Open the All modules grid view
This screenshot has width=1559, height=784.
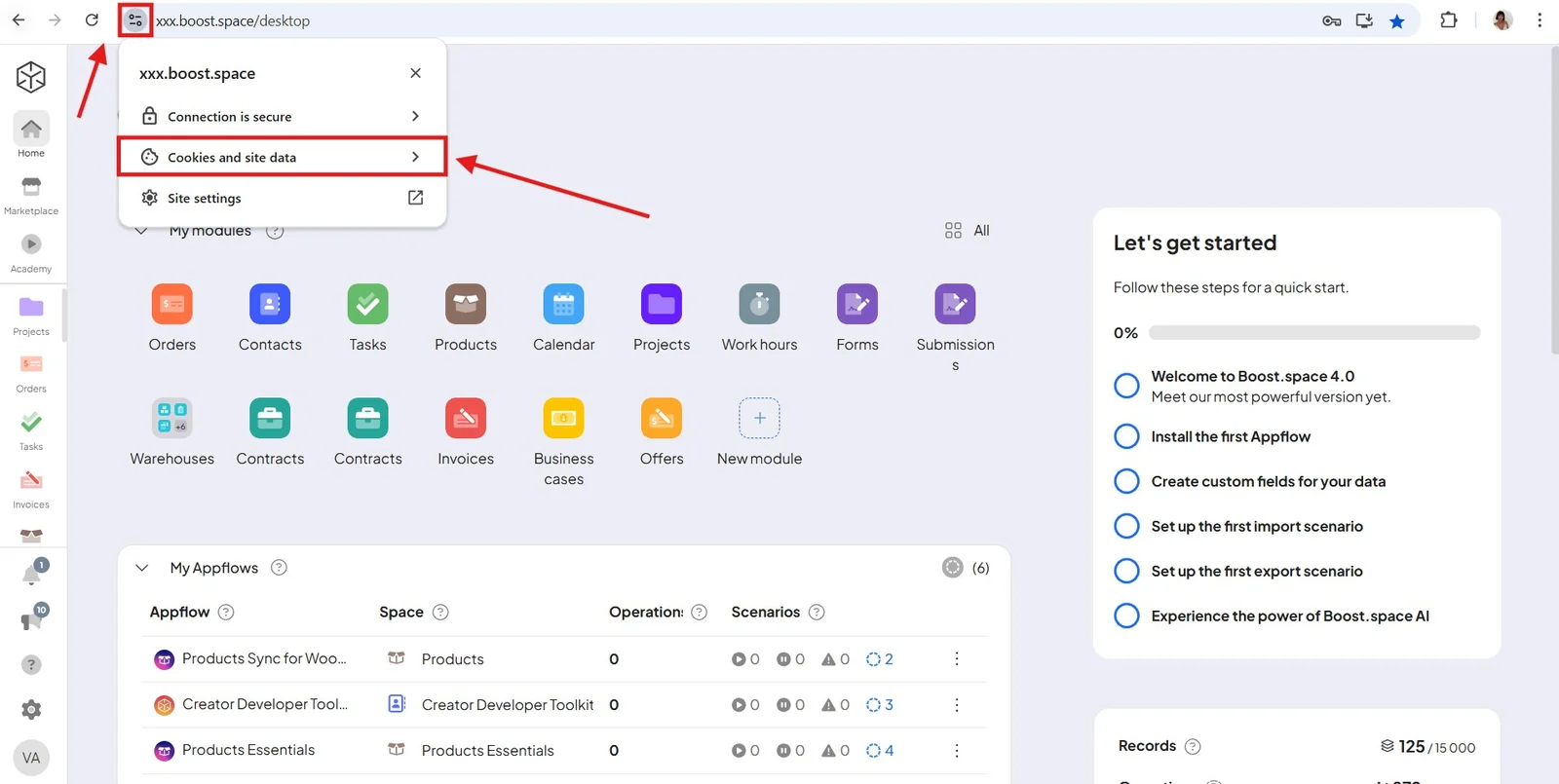(967, 231)
